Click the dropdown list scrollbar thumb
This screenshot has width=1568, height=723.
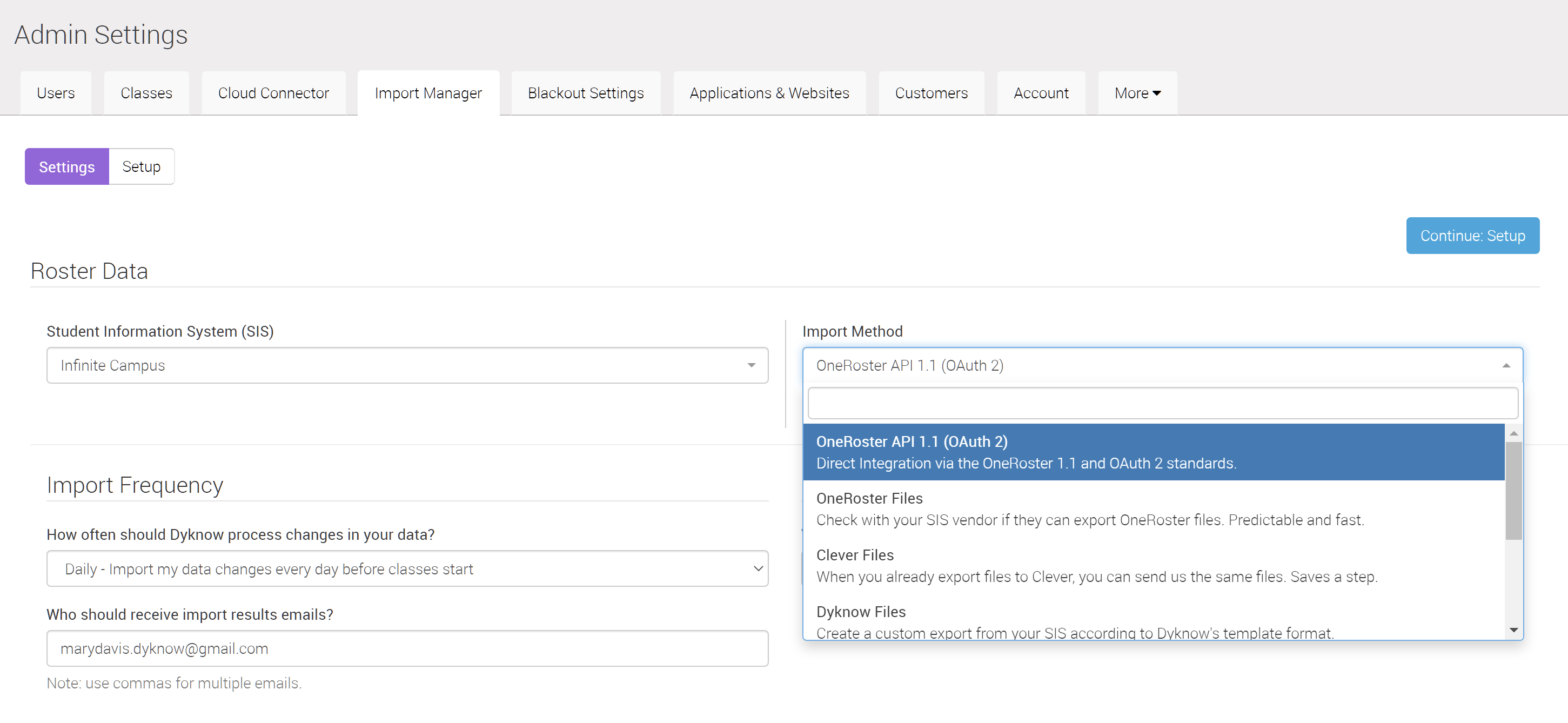(x=1514, y=491)
